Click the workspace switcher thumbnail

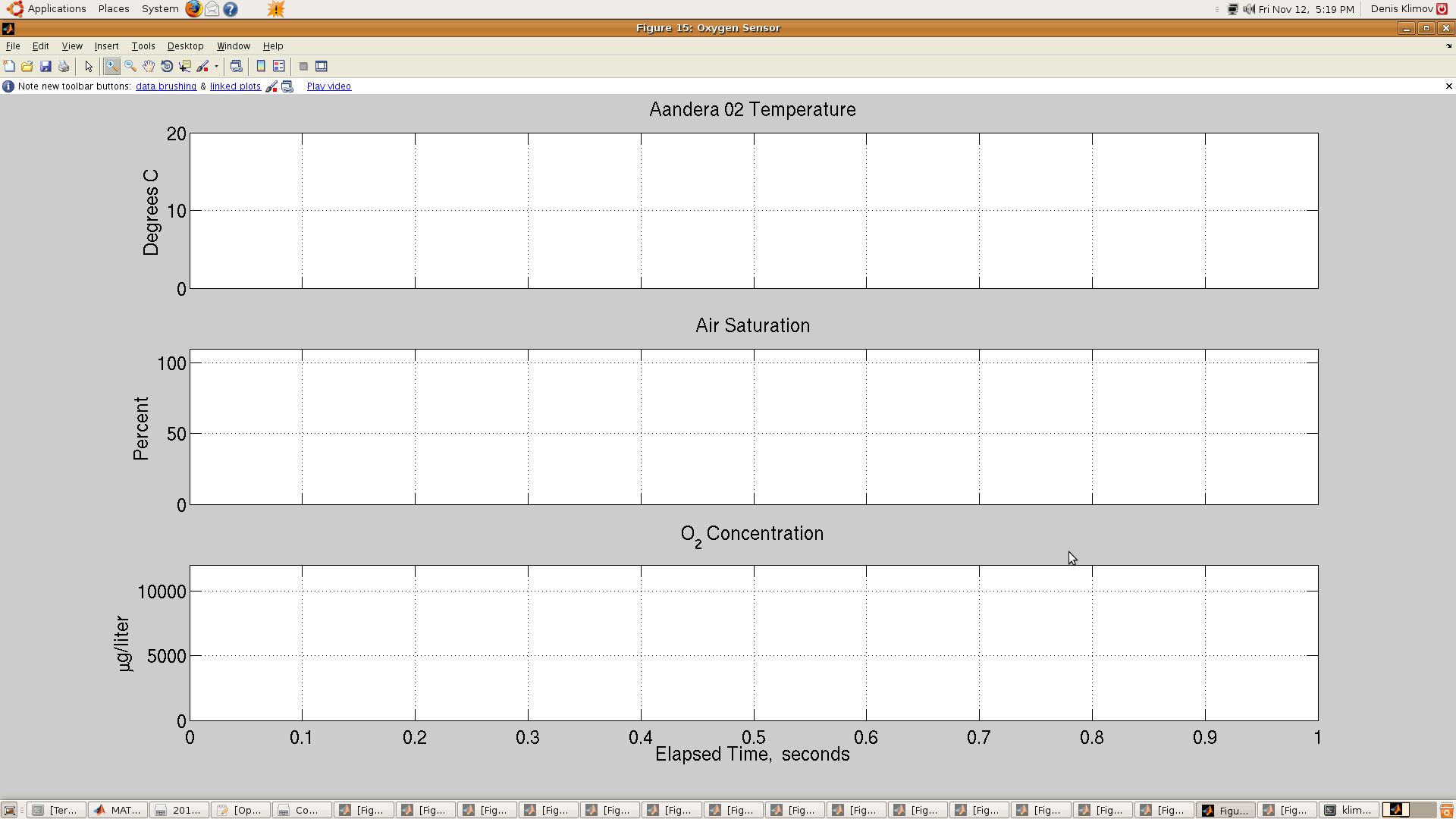[1395, 810]
